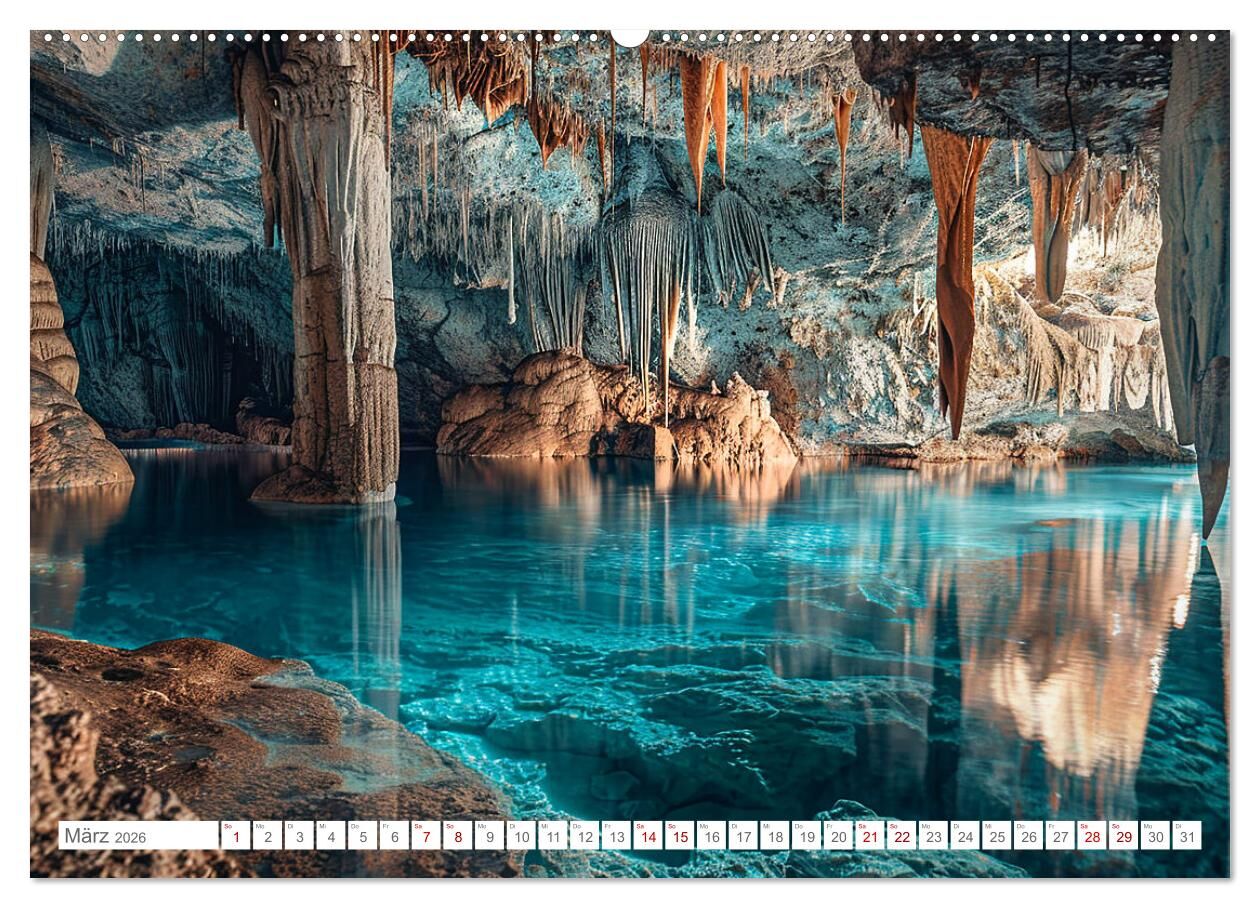Click the red day 15 box
The width and height of the screenshot is (1260, 908).
679,836
